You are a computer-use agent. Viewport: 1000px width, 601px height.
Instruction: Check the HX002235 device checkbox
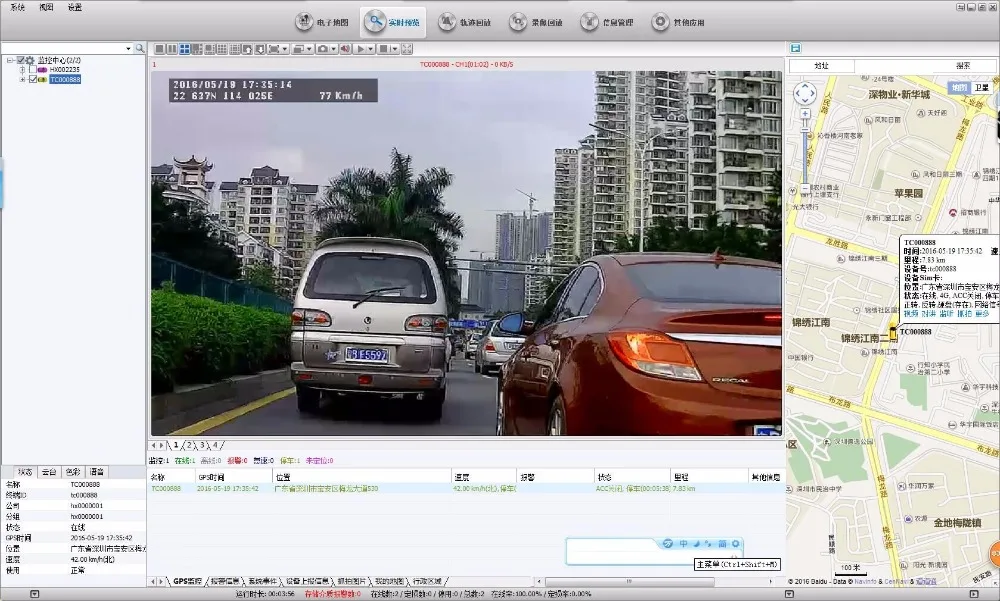coord(33,70)
